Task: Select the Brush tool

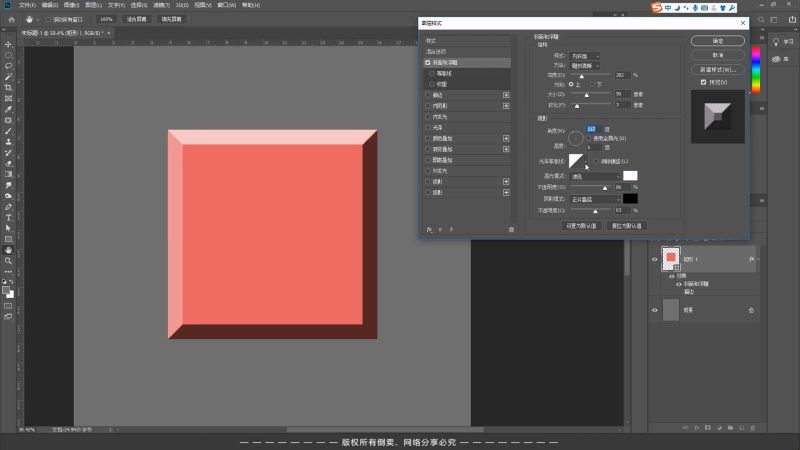Action: click(8, 131)
